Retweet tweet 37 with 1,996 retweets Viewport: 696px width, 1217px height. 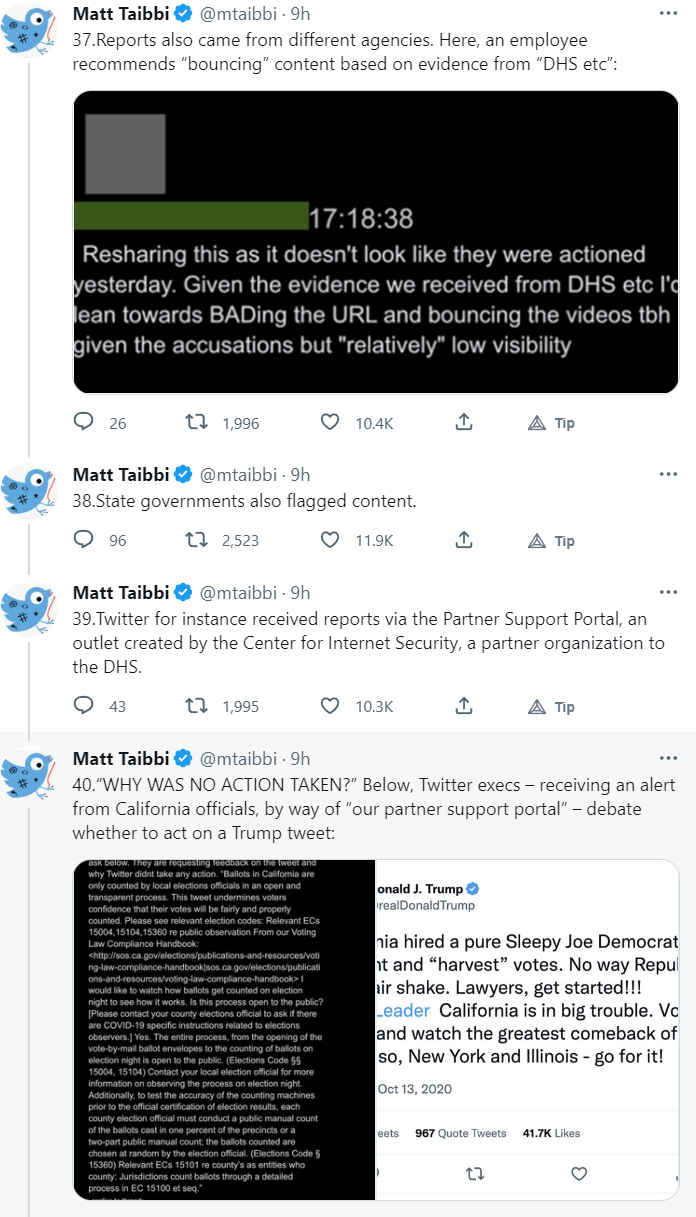(197, 423)
